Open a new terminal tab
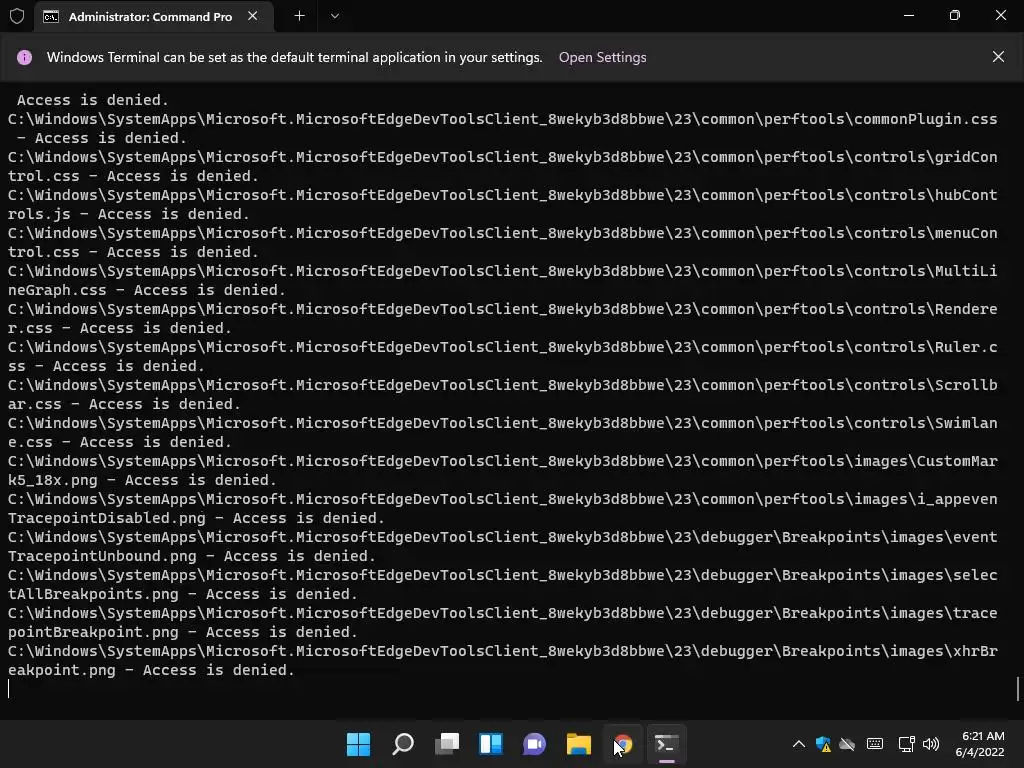 (299, 16)
